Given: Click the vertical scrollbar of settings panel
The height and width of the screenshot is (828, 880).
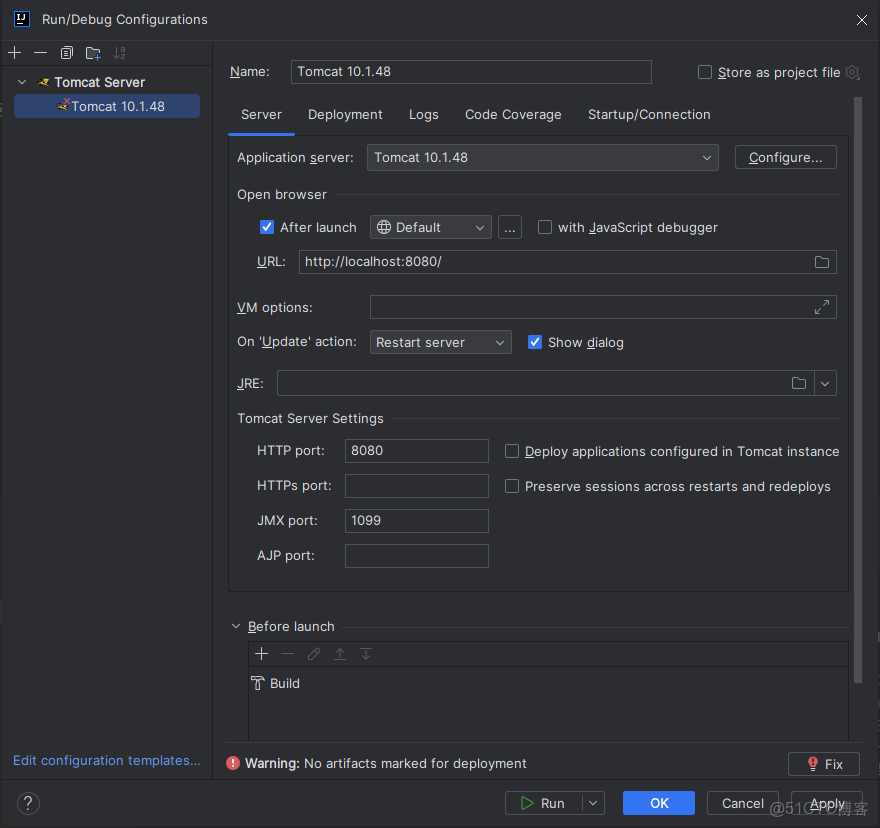Looking at the screenshot, I should pos(858,390).
